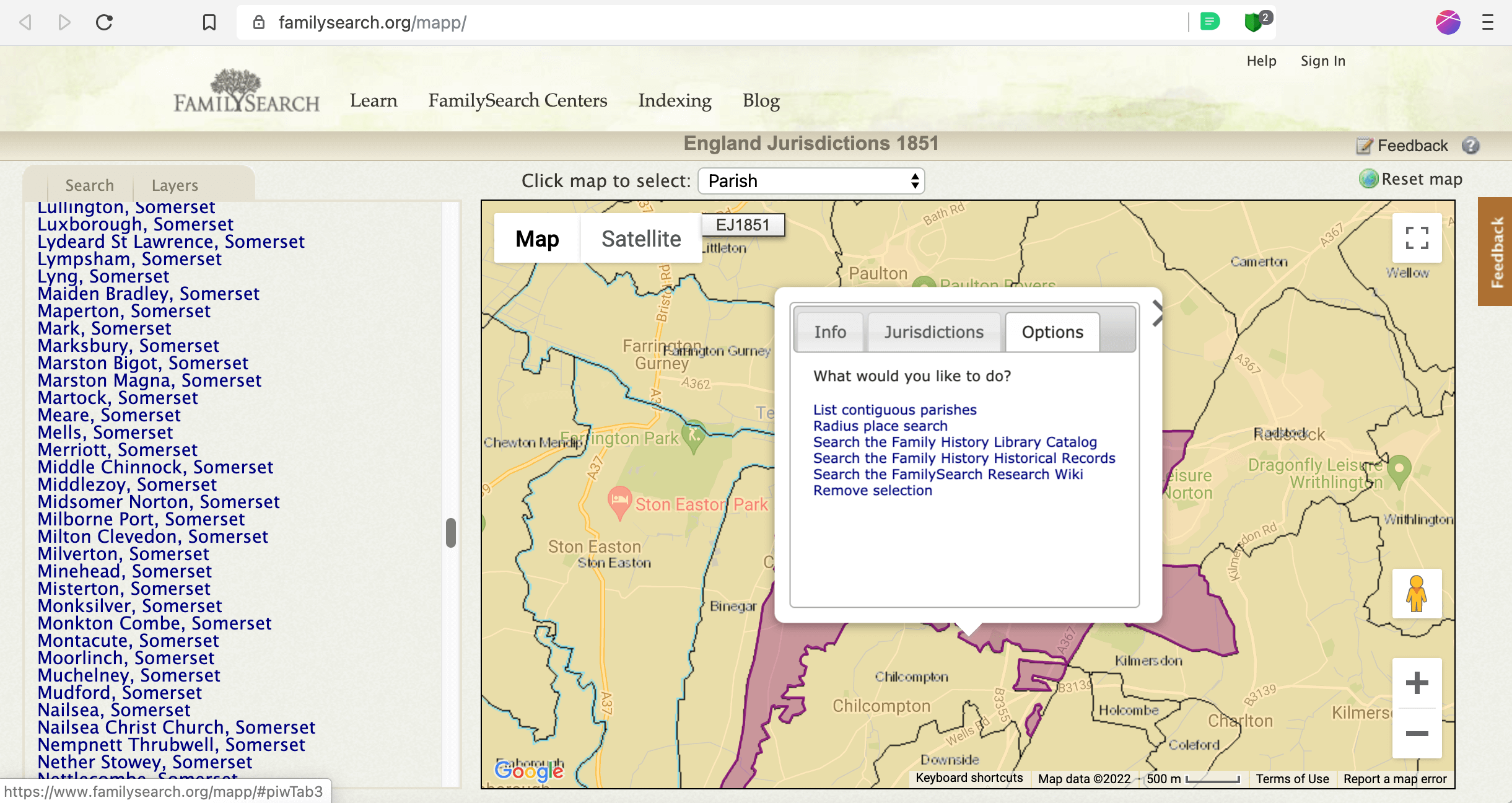Click List contiguous parishes
The width and height of the screenshot is (1512, 803).
894,410
